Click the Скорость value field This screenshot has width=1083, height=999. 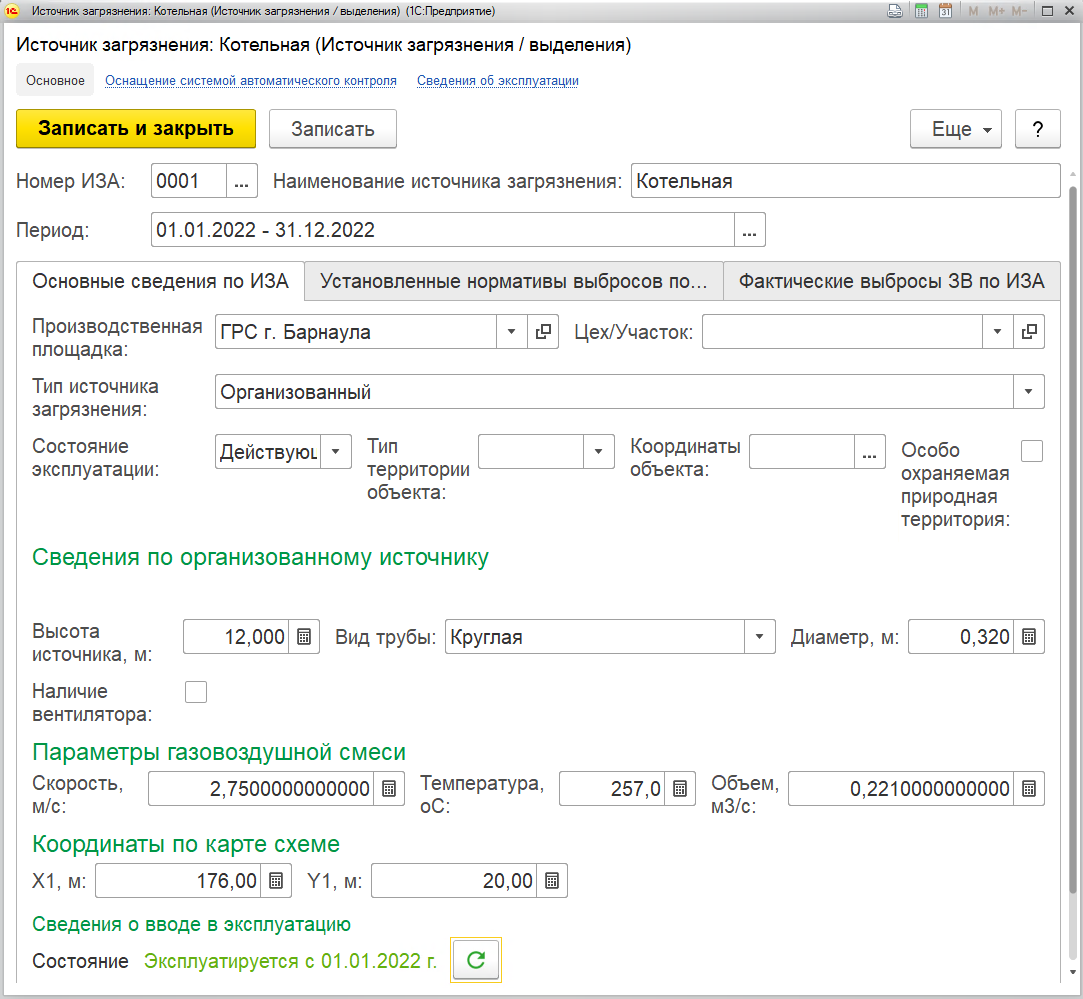[x=261, y=788]
